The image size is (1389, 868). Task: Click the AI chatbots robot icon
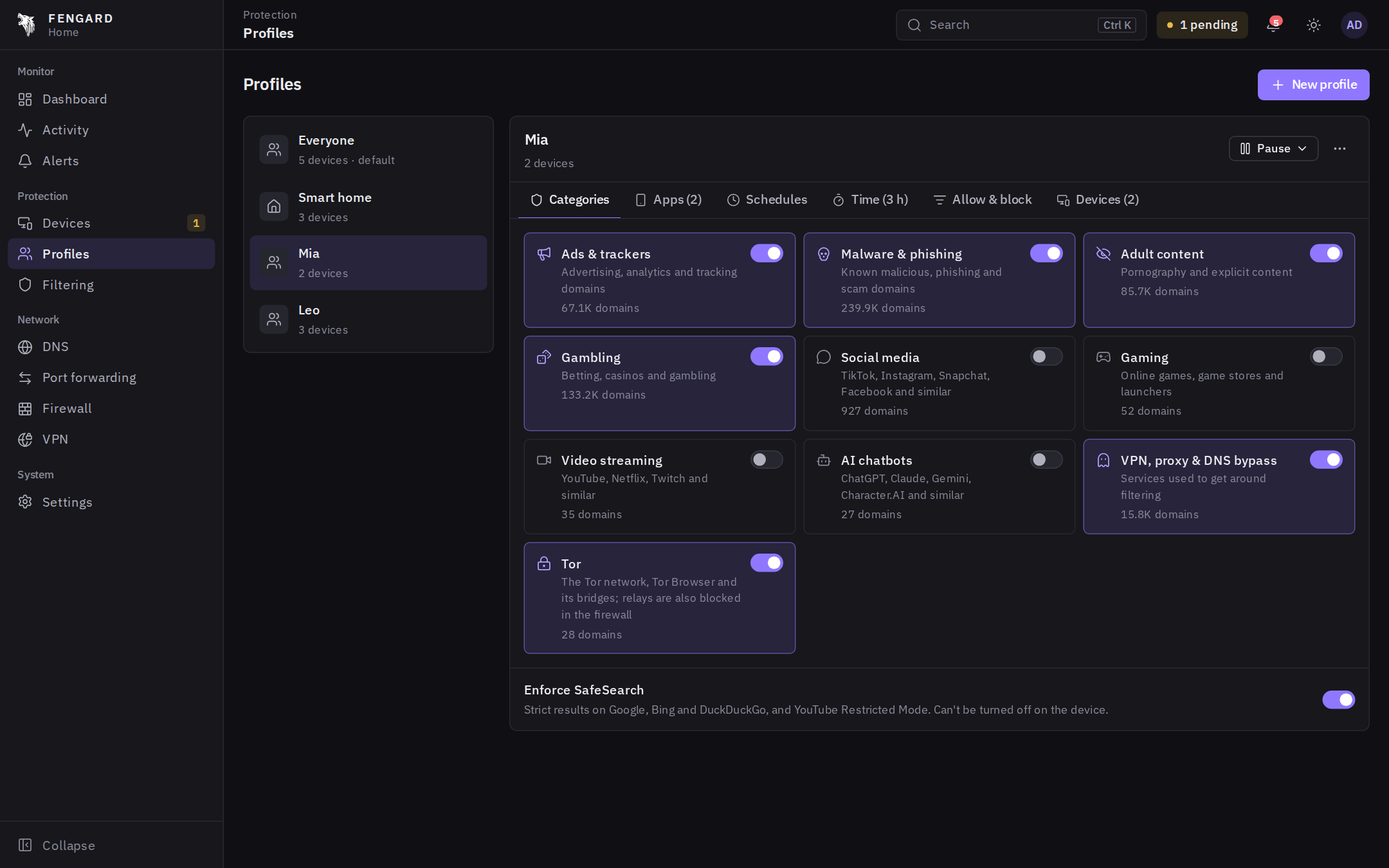click(824, 460)
